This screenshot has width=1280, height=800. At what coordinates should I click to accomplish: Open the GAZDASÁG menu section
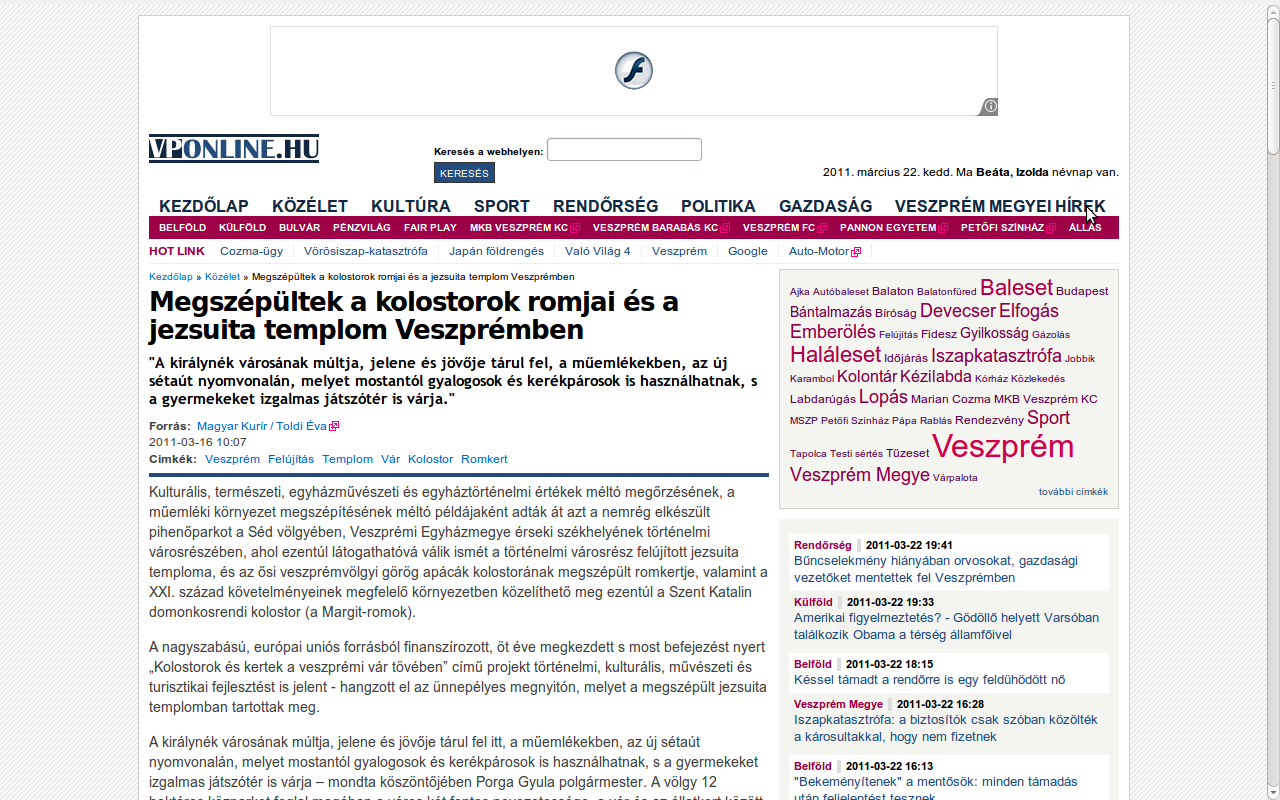click(x=826, y=206)
